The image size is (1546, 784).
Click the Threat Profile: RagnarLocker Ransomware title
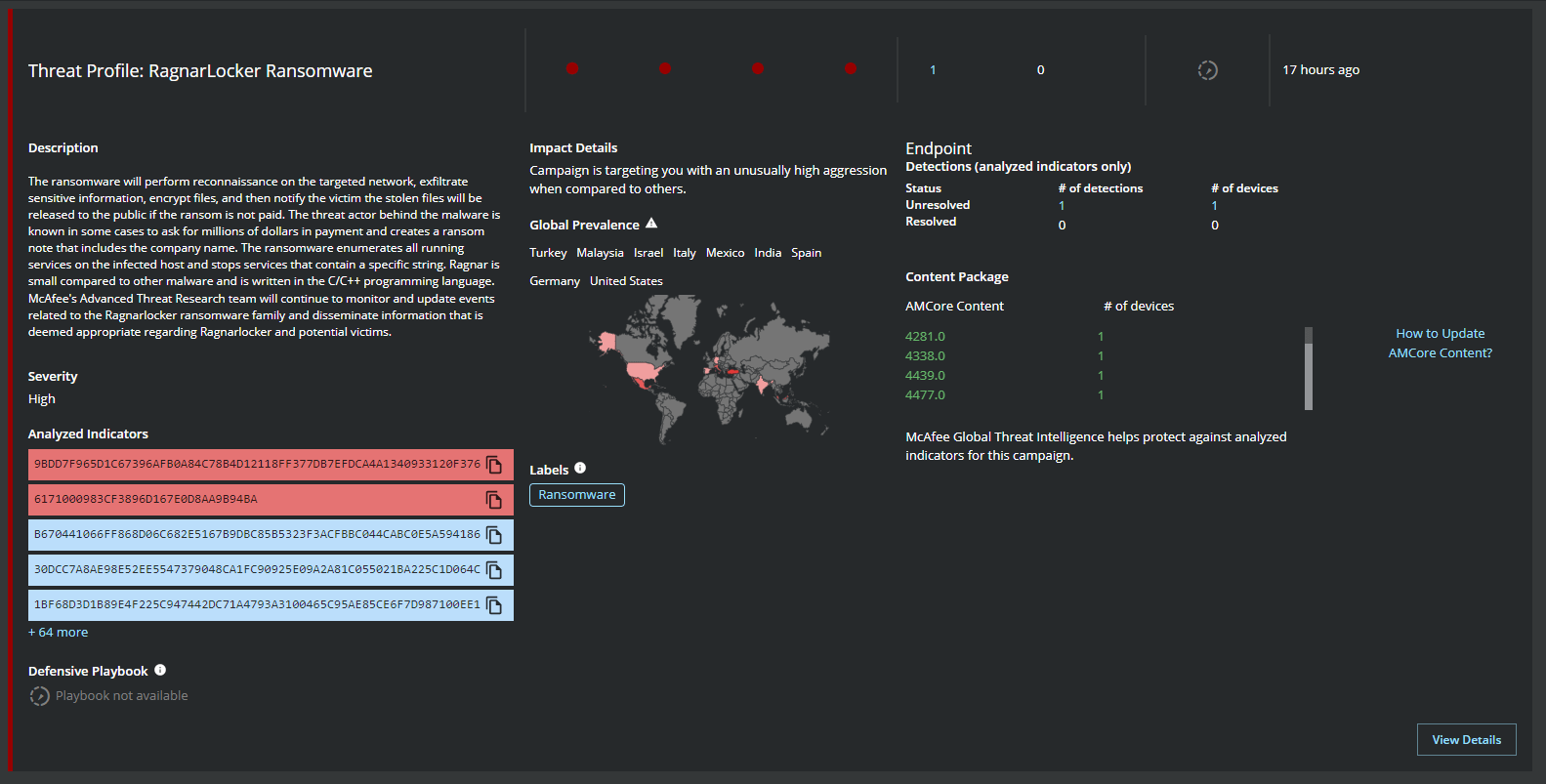click(x=200, y=71)
